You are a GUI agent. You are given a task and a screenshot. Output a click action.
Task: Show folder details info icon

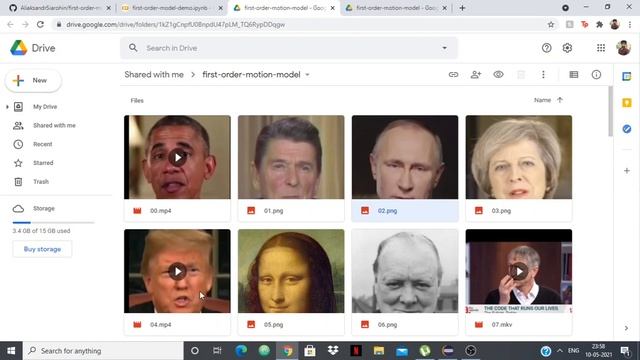pos(596,75)
